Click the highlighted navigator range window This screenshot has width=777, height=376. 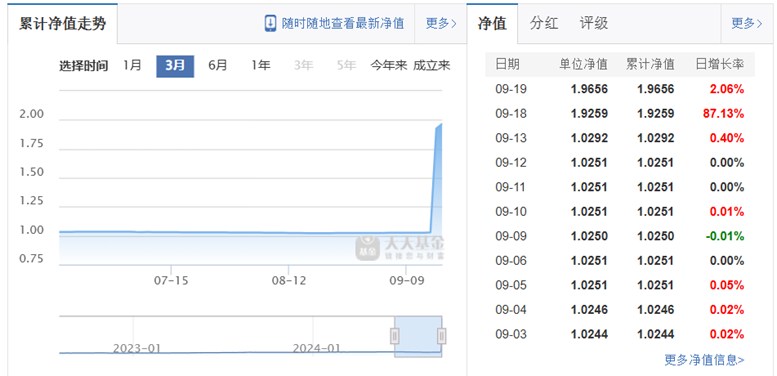418,336
